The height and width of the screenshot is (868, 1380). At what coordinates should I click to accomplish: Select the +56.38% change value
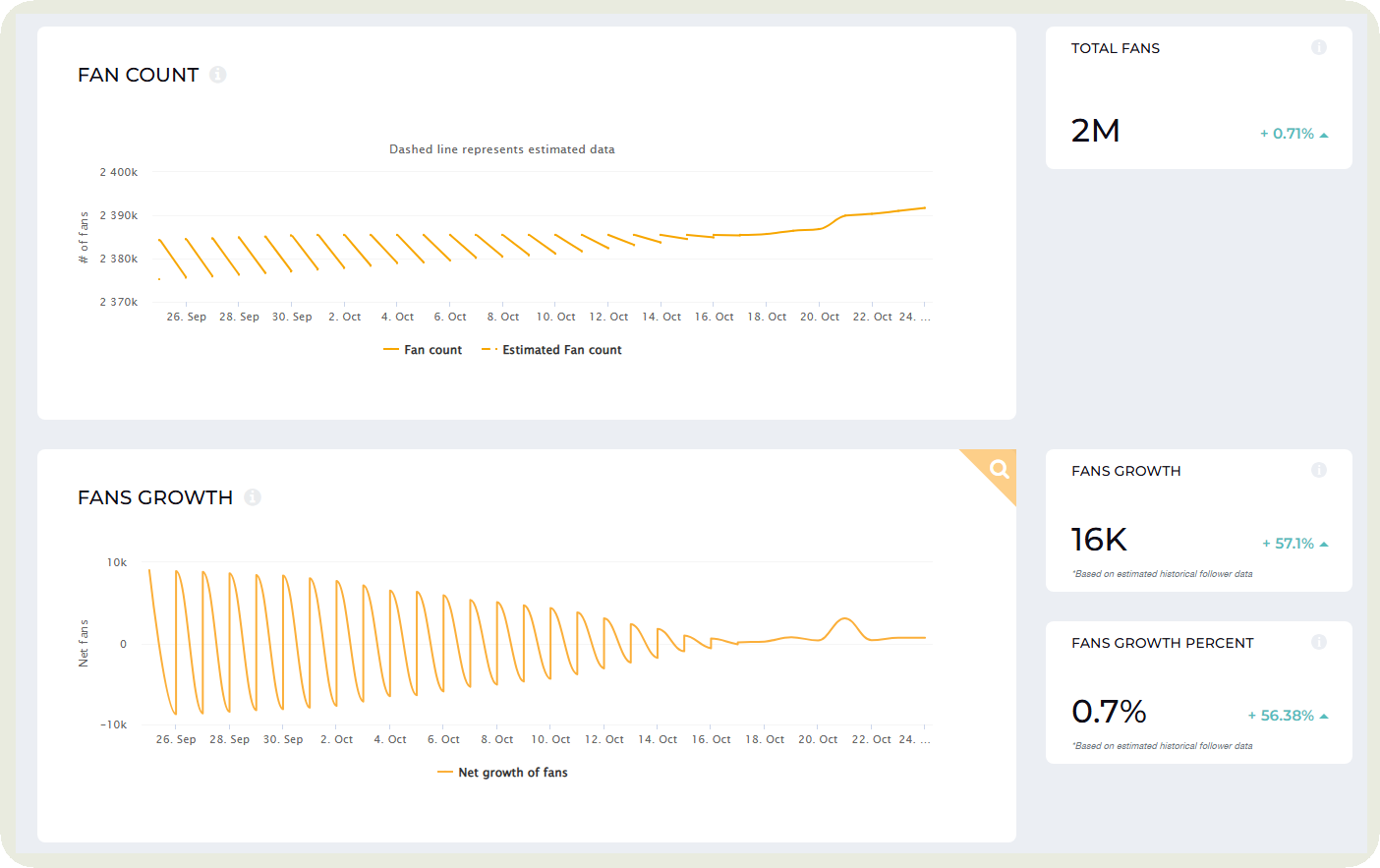click(1285, 715)
